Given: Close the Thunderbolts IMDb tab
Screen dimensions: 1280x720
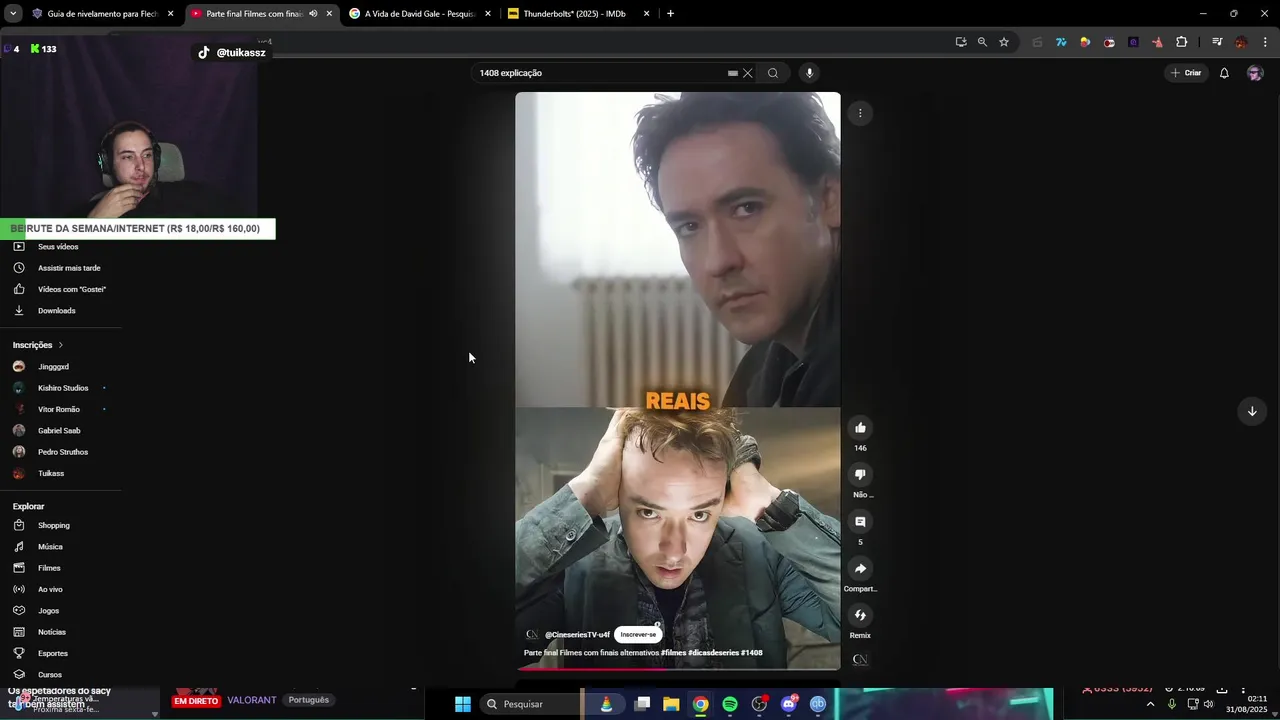Looking at the screenshot, I should click(x=646, y=14).
